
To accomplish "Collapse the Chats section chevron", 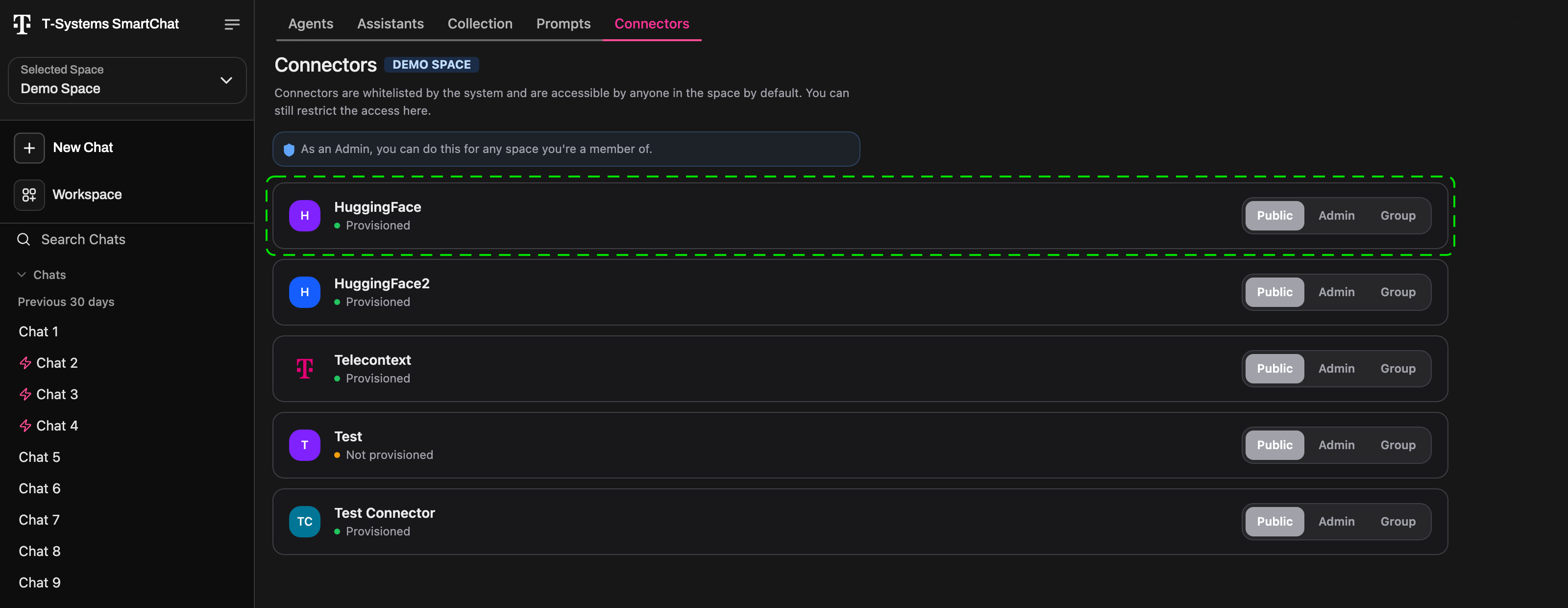I will point(22,275).
